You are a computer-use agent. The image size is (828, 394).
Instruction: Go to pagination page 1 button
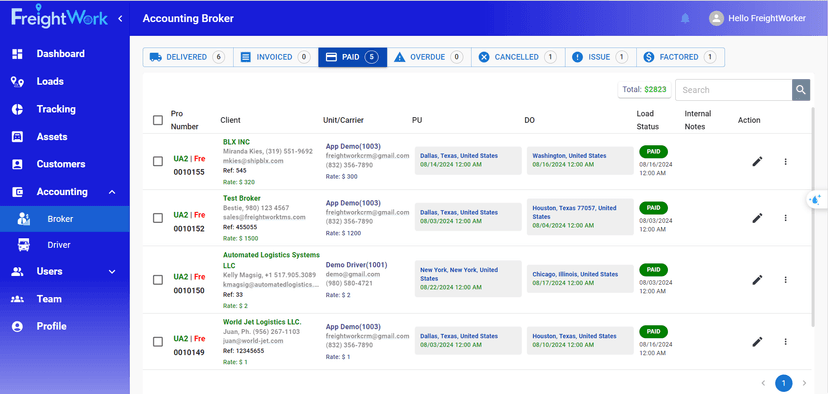[784, 383]
